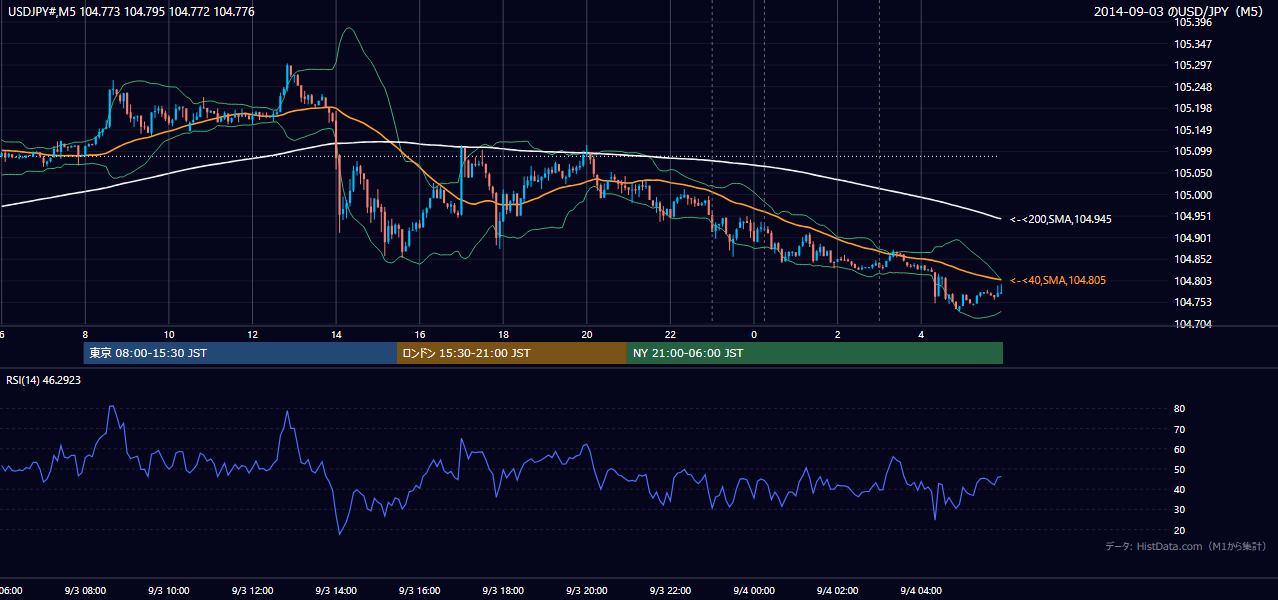Viewport: 1278px width, 600px height.
Task: Click the RSI axis level 60
Action: [x=1180, y=449]
